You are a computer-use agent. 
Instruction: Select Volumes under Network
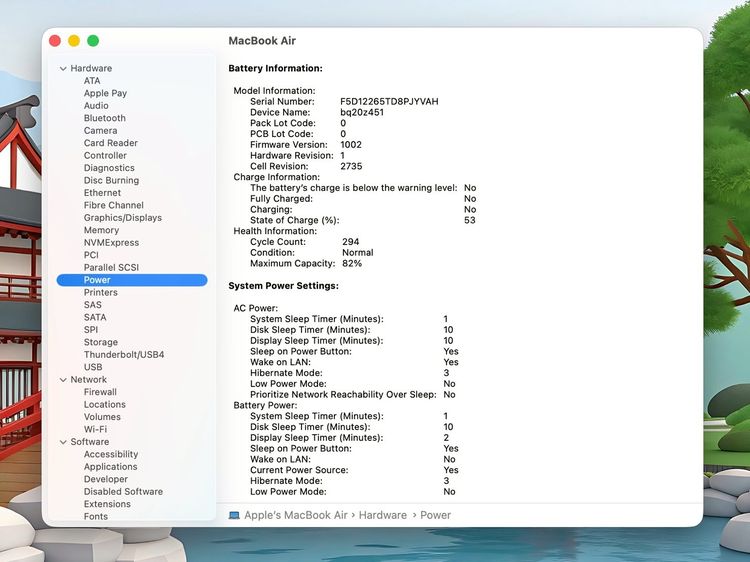point(102,417)
